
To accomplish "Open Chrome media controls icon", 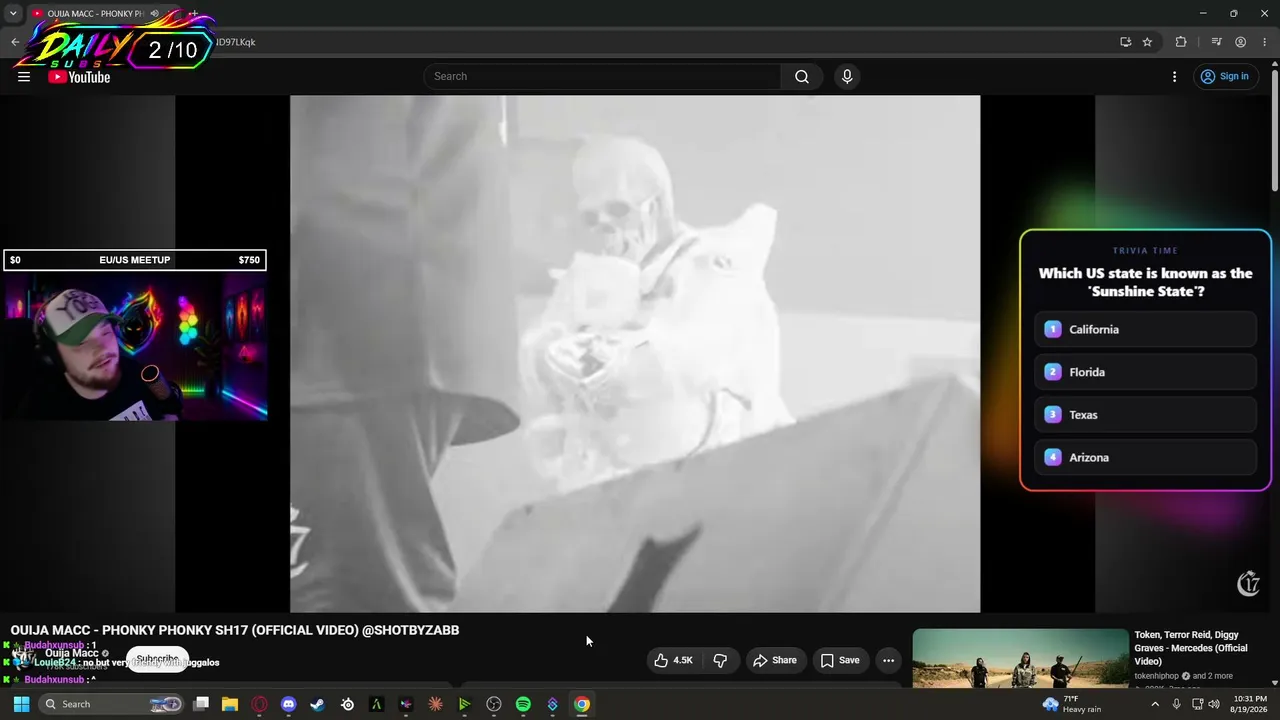I will point(1216,42).
